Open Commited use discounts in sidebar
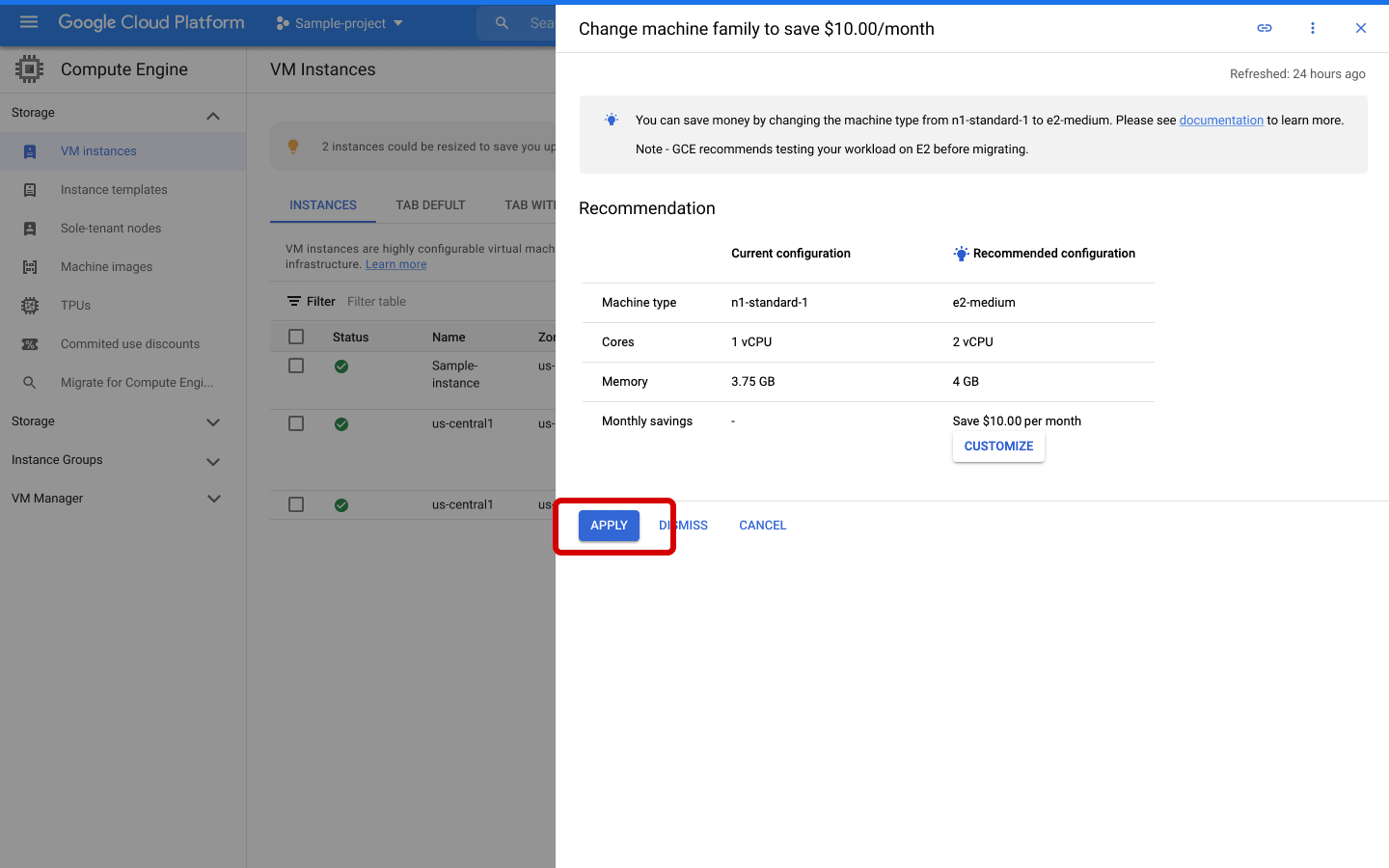 [x=123, y=344]
